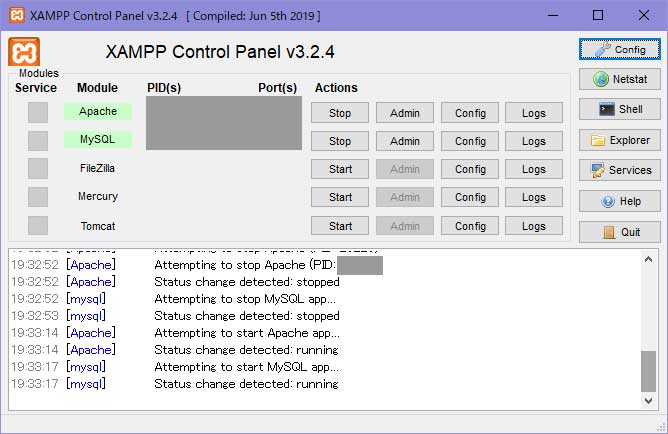
Task: Start the FileZilla module
Action: 340,169
